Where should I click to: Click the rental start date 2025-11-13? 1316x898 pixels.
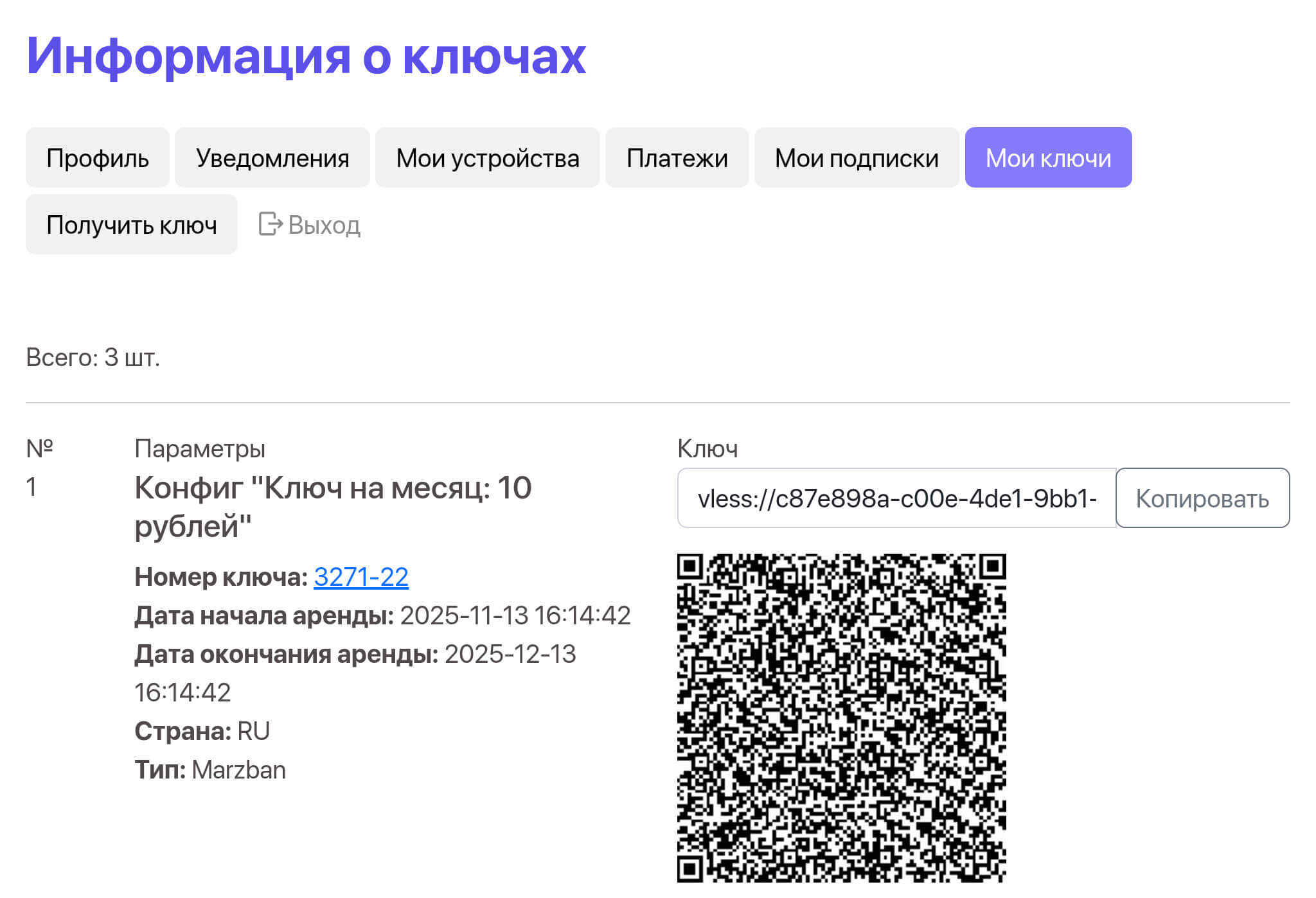(463, 615)
